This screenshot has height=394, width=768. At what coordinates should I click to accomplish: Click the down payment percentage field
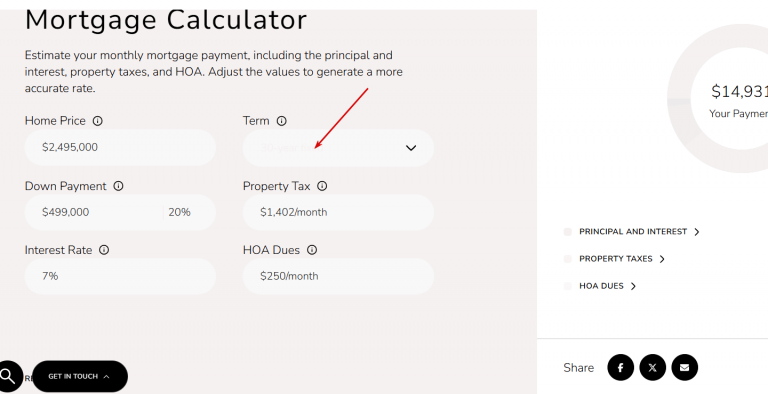[x=190, y=212]
